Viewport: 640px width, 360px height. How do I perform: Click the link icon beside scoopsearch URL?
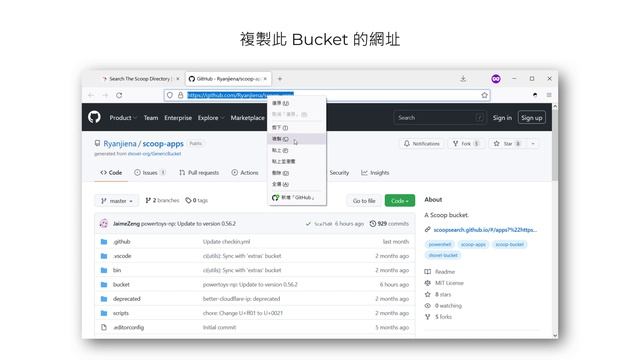pyautogui.click(x=428, y=230)
